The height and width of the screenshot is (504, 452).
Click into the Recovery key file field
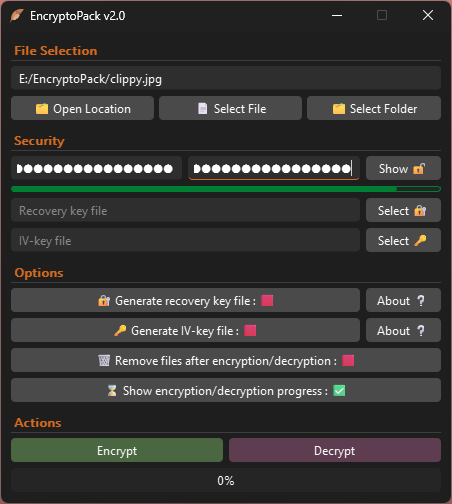pos(185,210)
